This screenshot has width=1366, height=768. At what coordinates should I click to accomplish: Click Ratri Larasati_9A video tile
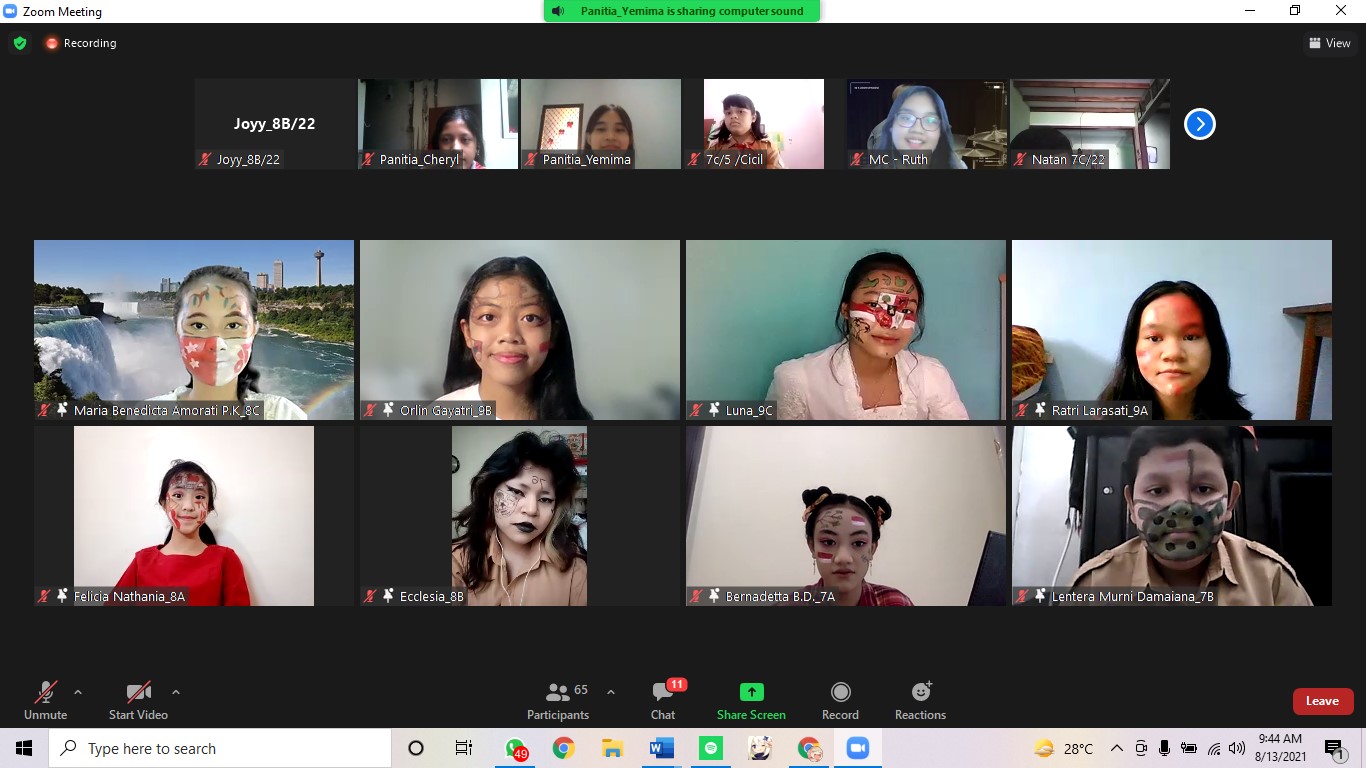[x=1172, y=330]
